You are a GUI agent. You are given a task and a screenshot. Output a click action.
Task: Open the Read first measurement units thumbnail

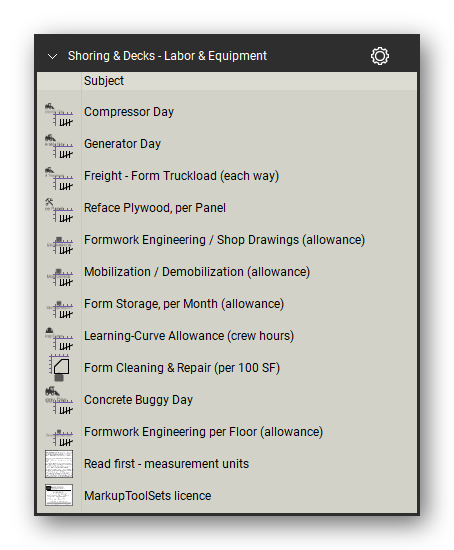tap(59, 464)
